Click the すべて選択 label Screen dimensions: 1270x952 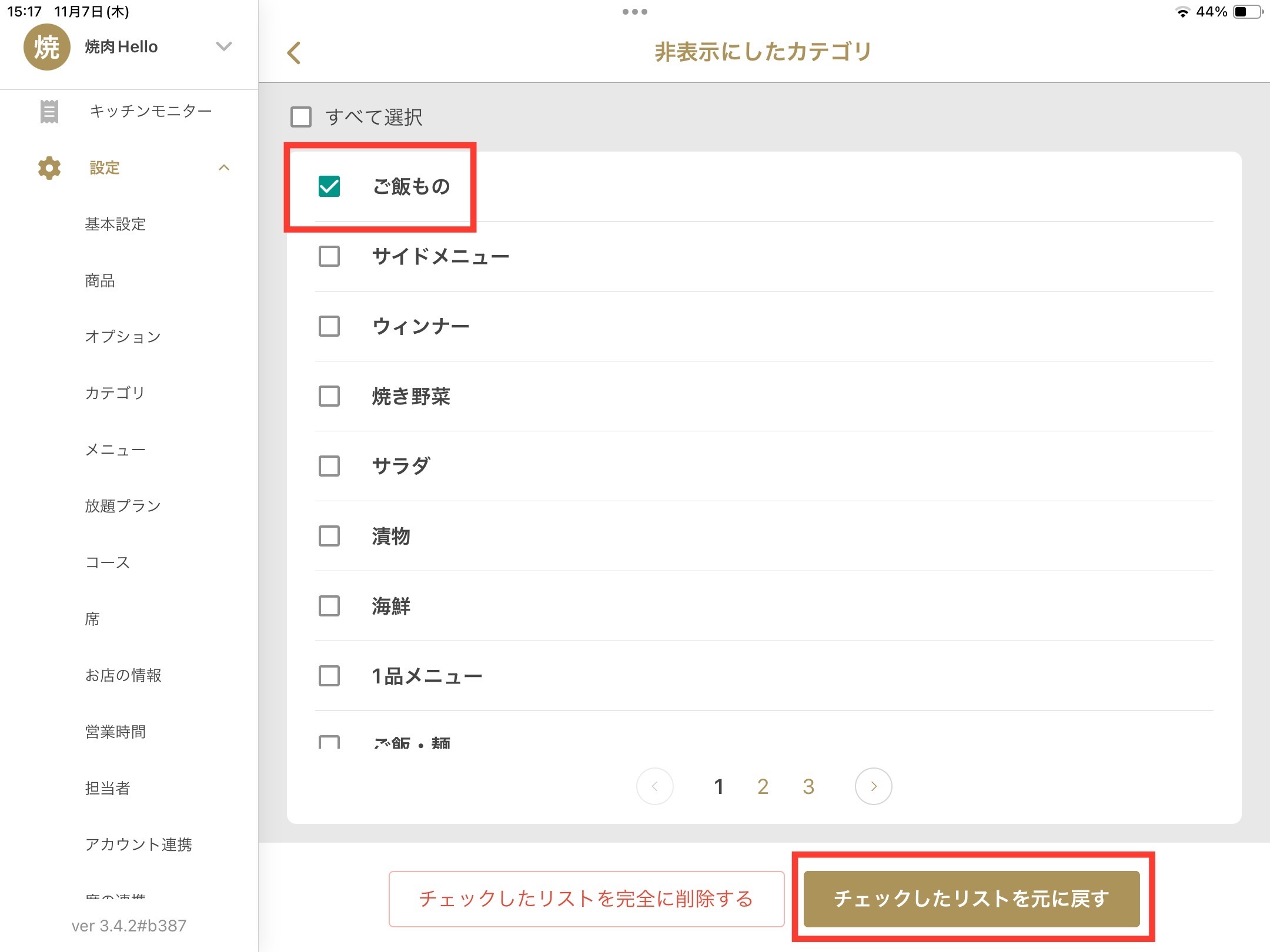(374, 117)
